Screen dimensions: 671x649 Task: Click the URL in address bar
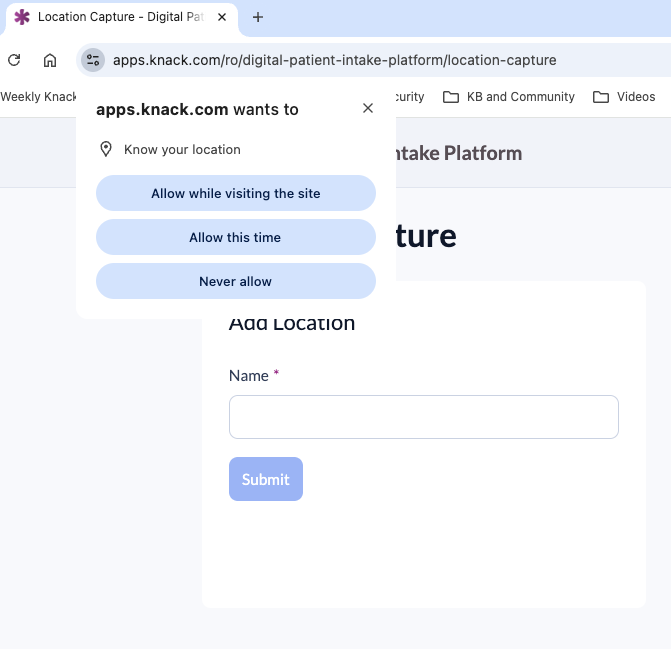(x=335, y=60)
